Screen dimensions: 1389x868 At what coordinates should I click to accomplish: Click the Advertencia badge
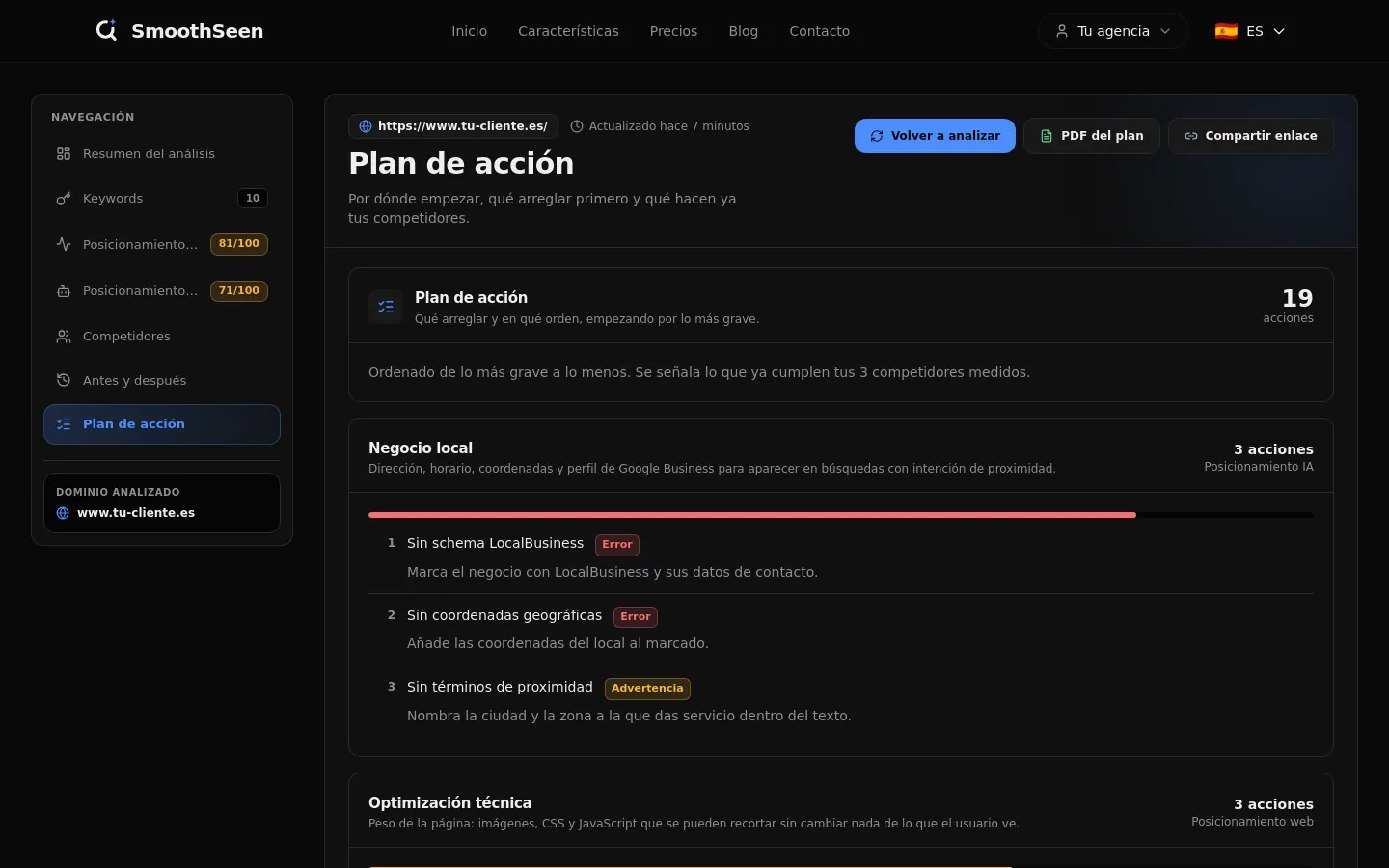647,689
